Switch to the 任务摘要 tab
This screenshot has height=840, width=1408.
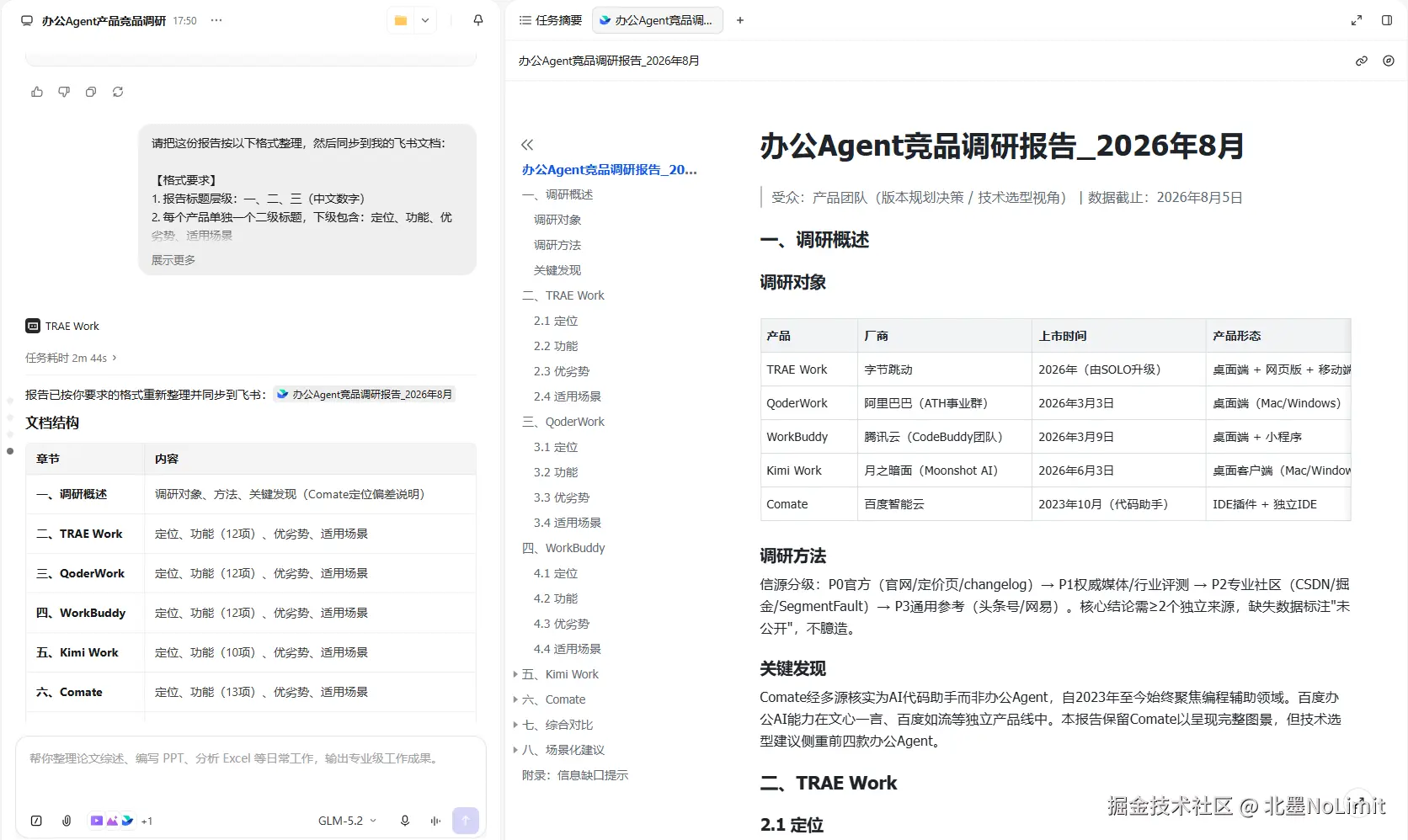[x=551, y=20]
